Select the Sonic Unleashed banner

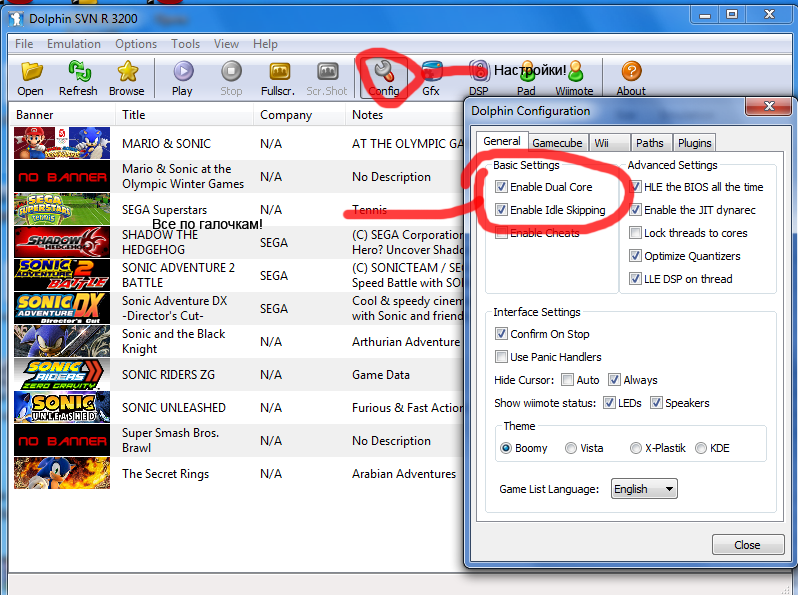[x=62, y=407]
